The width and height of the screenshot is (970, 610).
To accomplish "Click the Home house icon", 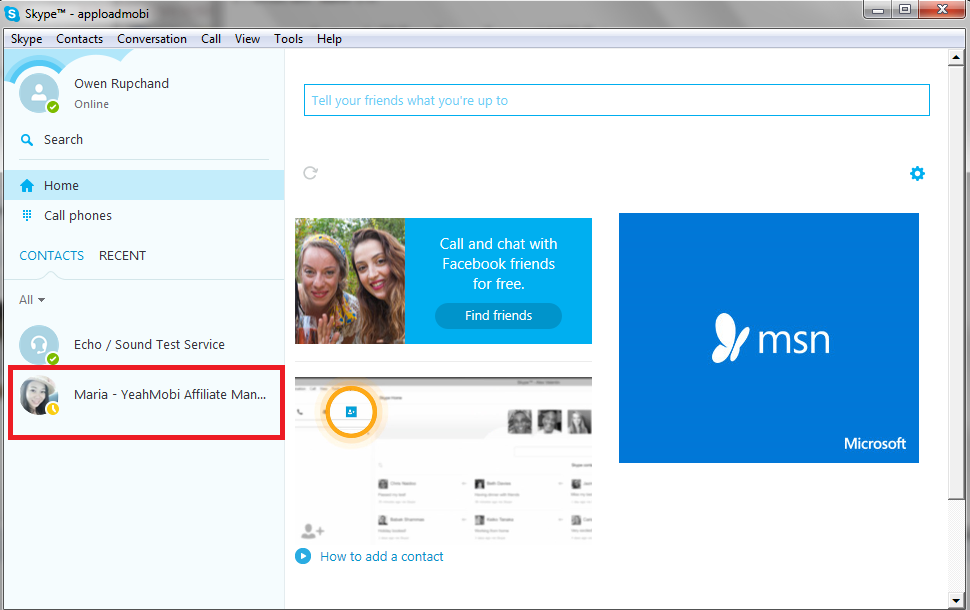I will pos(27,186).
